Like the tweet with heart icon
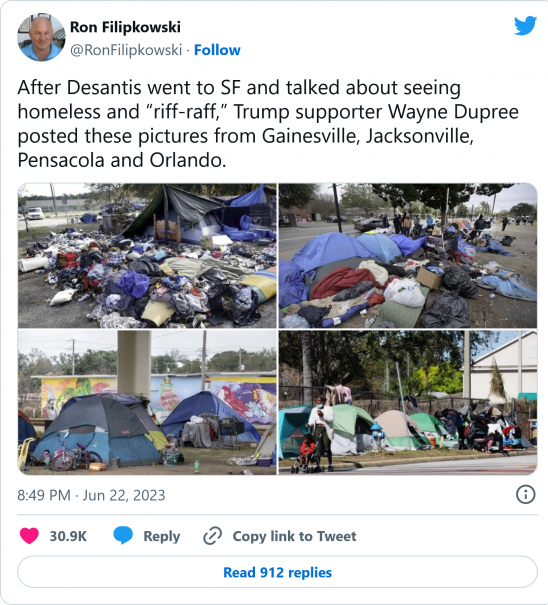Viewport: 548px width, 605px height. (29, 536)
